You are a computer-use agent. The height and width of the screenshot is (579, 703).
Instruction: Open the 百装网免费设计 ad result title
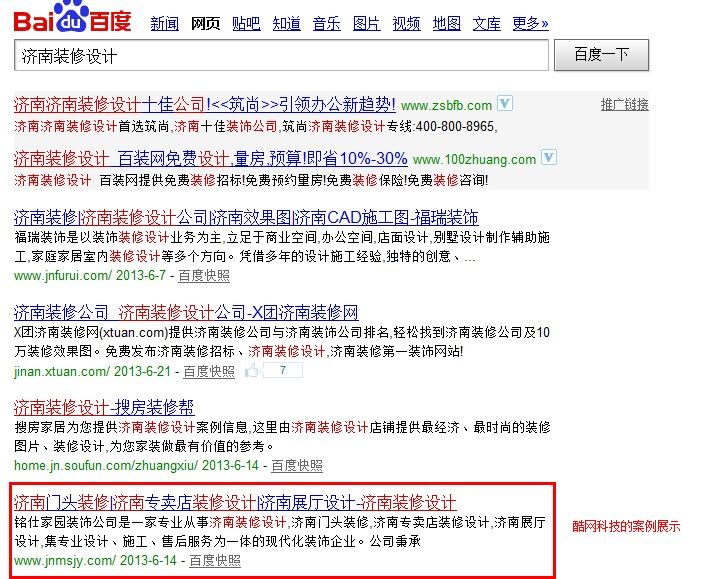pyautogui.click(x=210, y=158)
